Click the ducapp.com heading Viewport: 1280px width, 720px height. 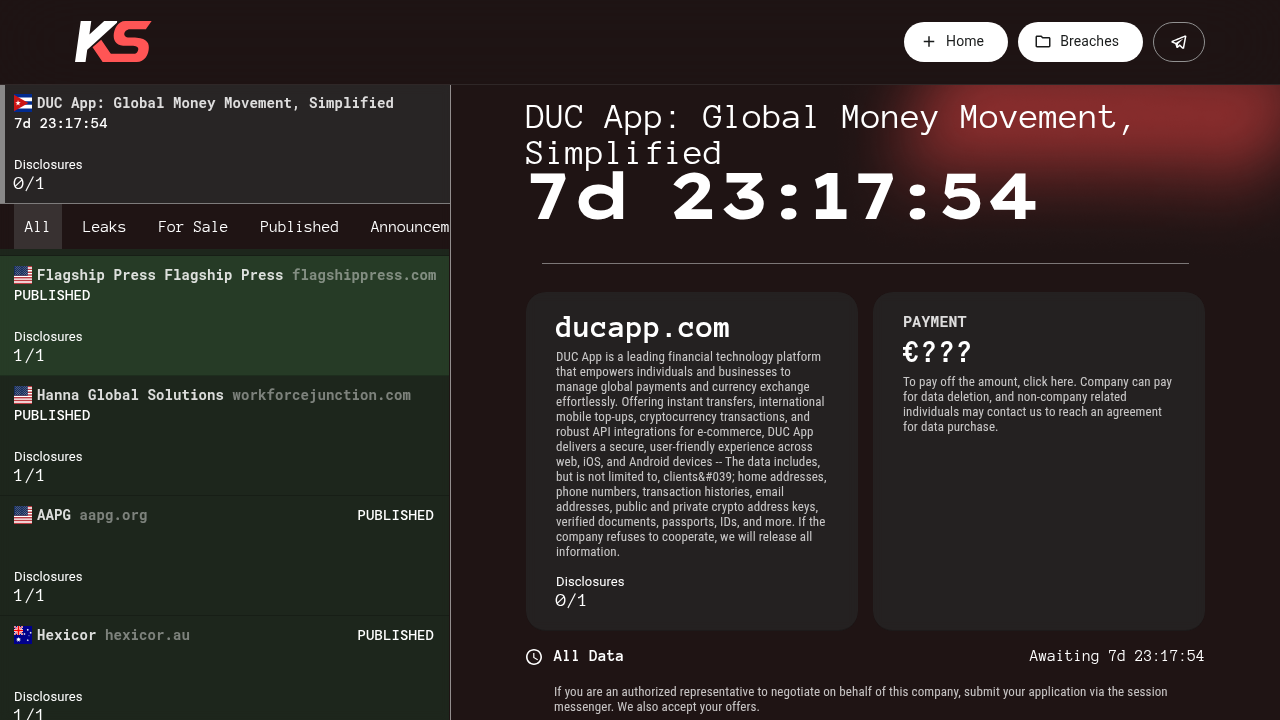[x=643, y=327]
